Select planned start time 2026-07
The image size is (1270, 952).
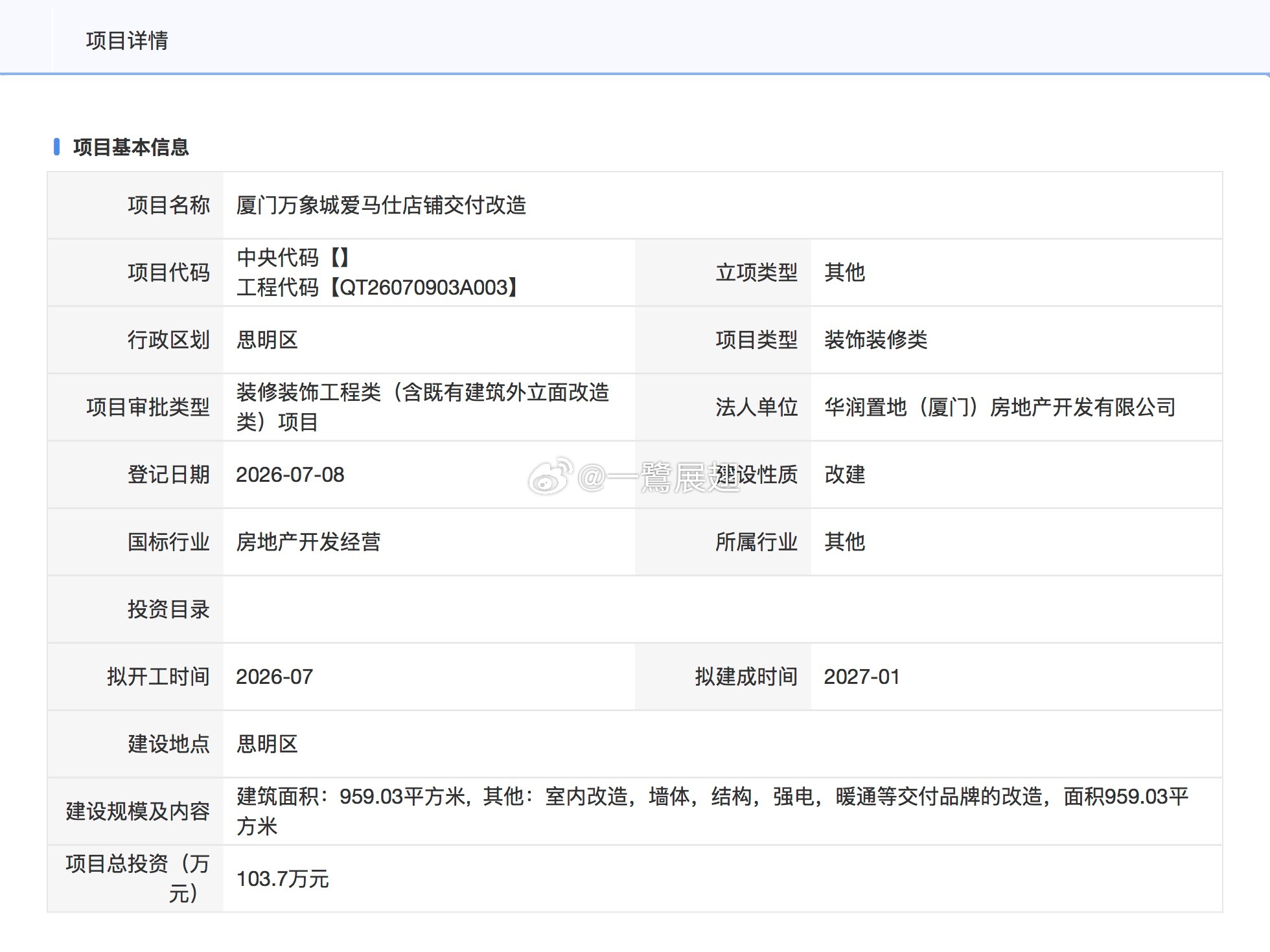[x=275, y=677]
